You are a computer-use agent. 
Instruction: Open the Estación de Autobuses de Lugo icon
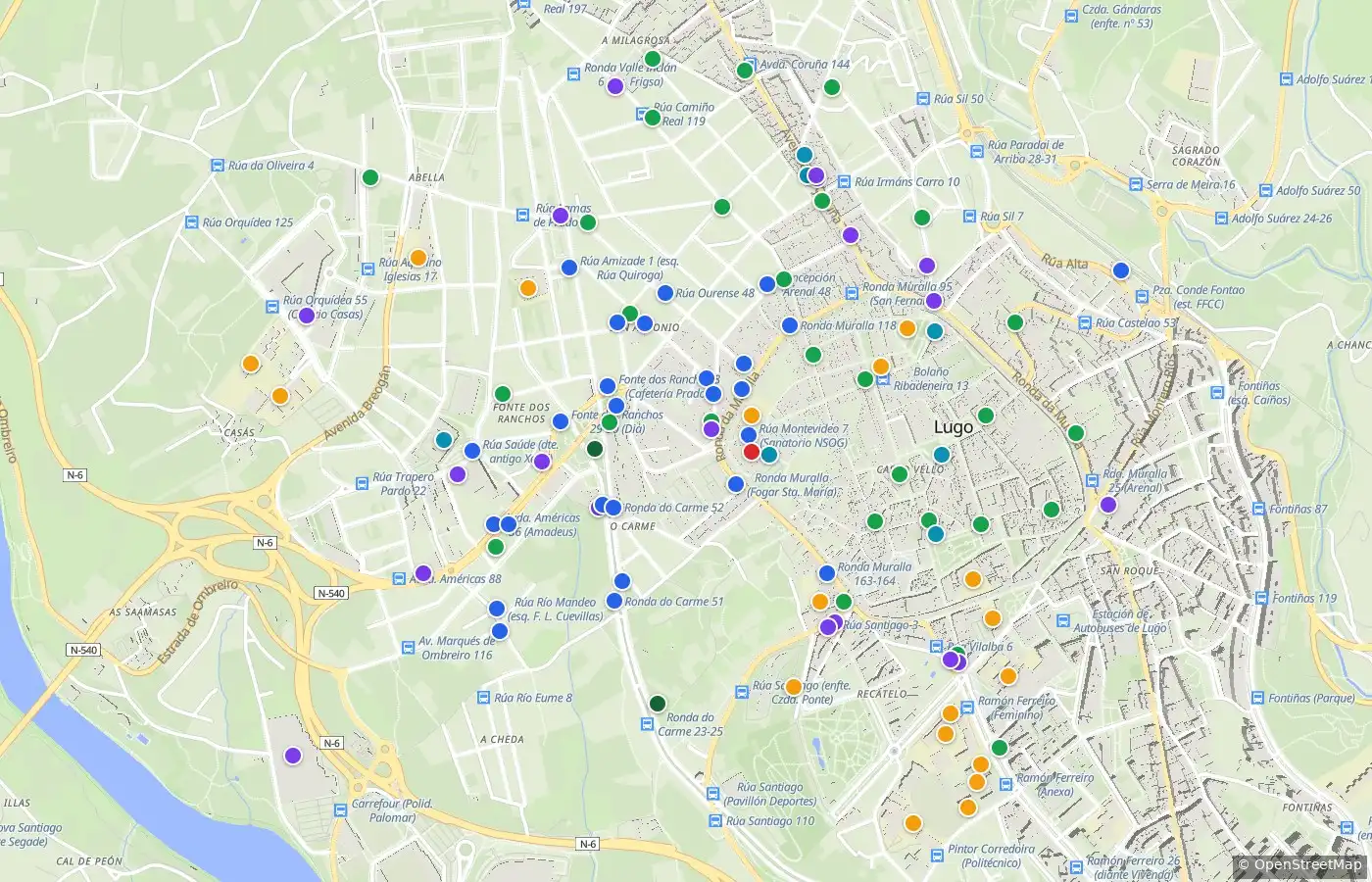point(1062,620)
